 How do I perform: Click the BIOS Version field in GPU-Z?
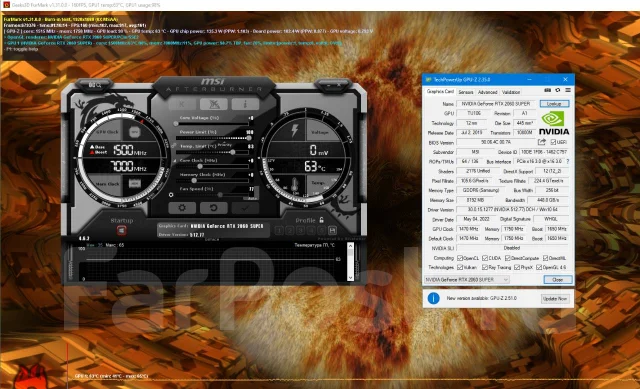click(496, 142)
